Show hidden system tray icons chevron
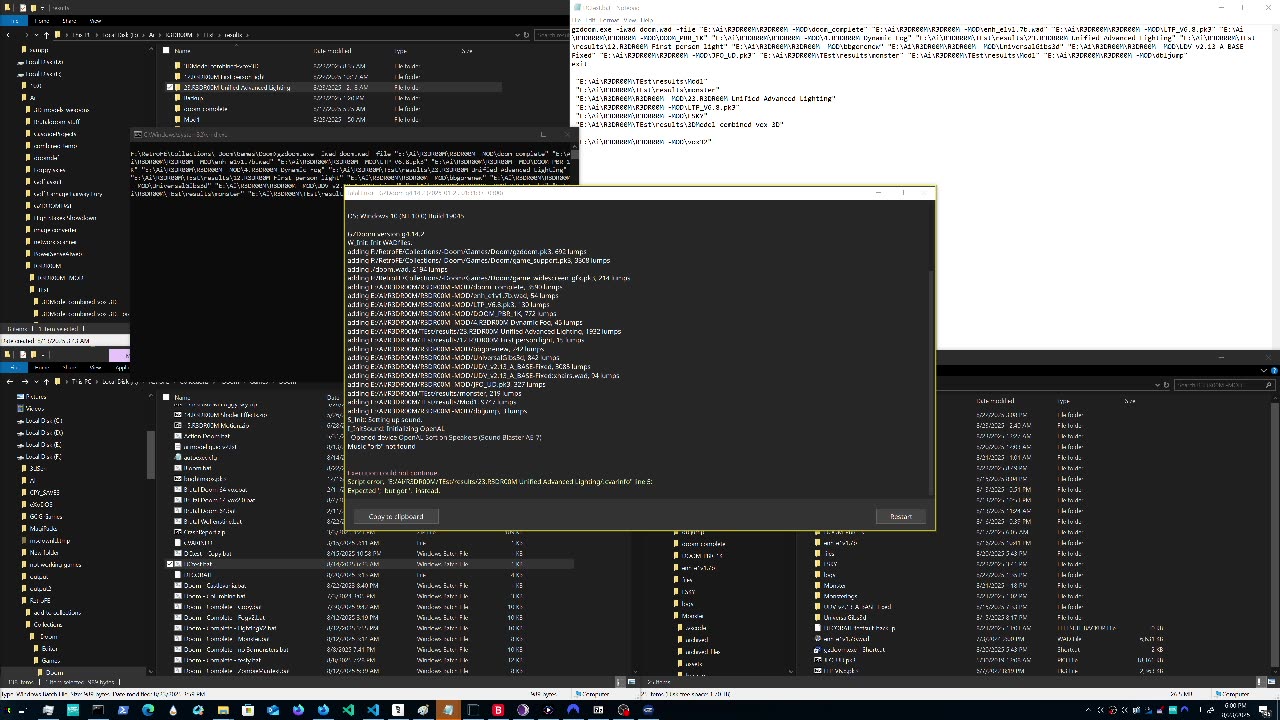The width and height of the screenshot is (1280, 720). pyautogui.click(x=1089, y=710)
